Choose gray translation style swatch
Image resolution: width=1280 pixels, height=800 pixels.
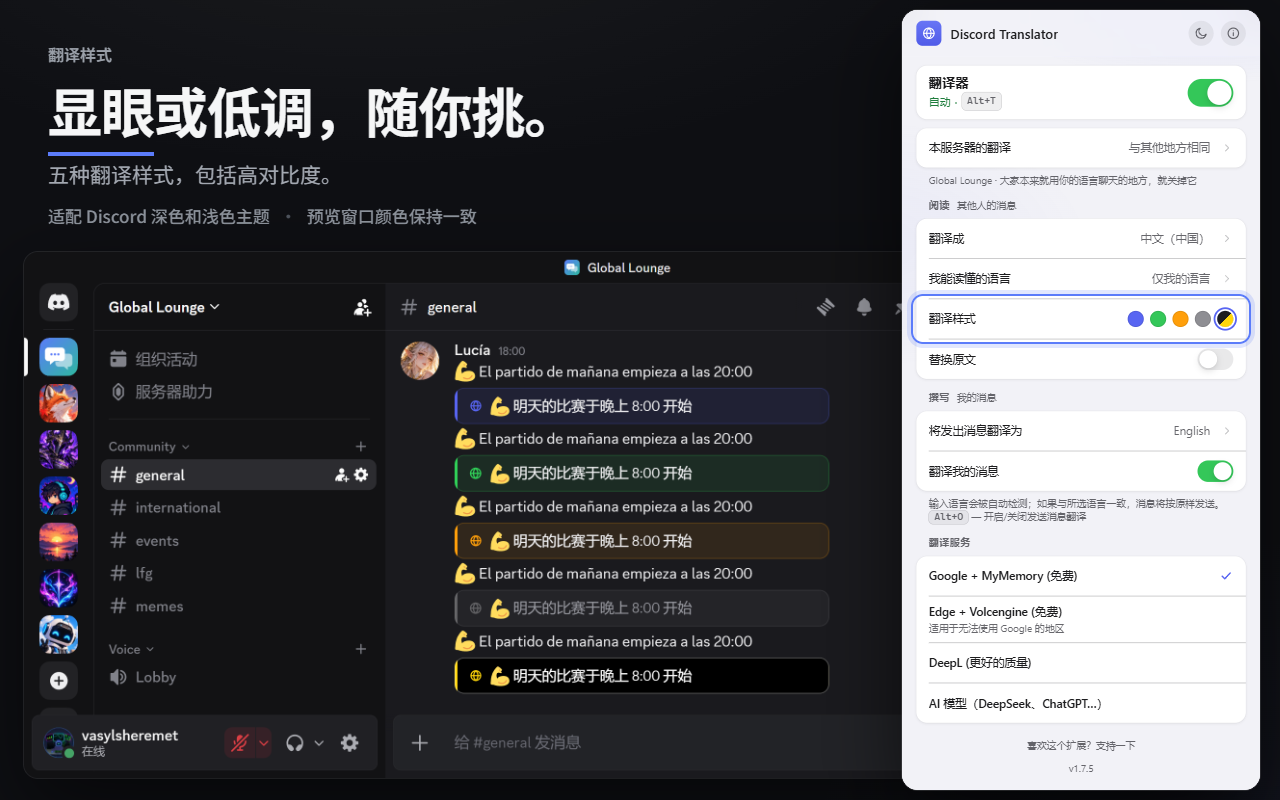coord(1203,319)
